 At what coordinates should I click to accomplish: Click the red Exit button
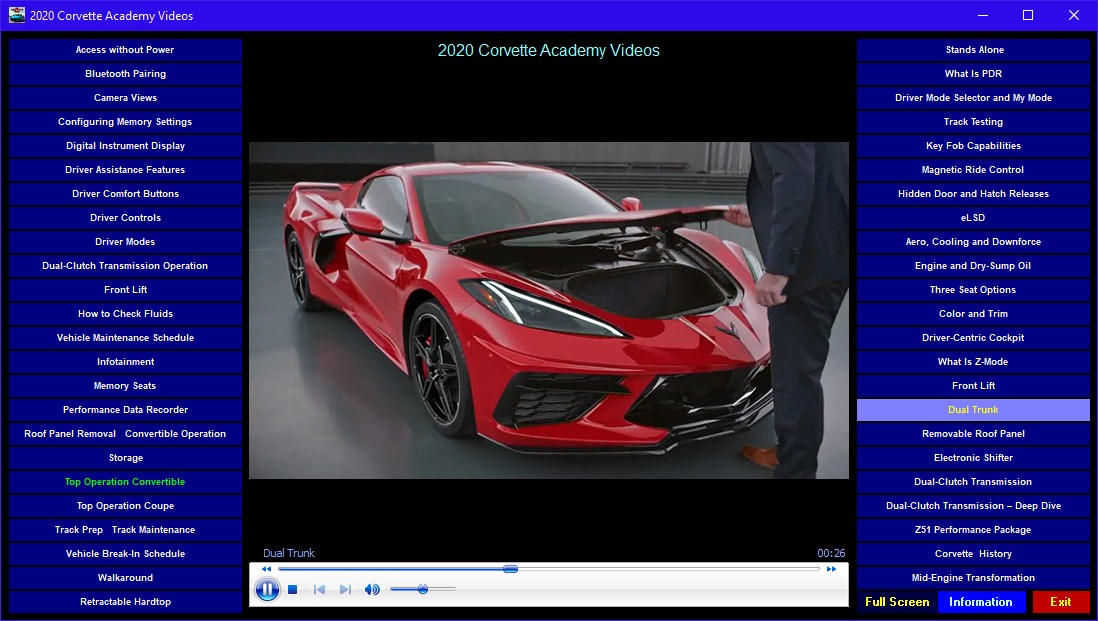1060,602
